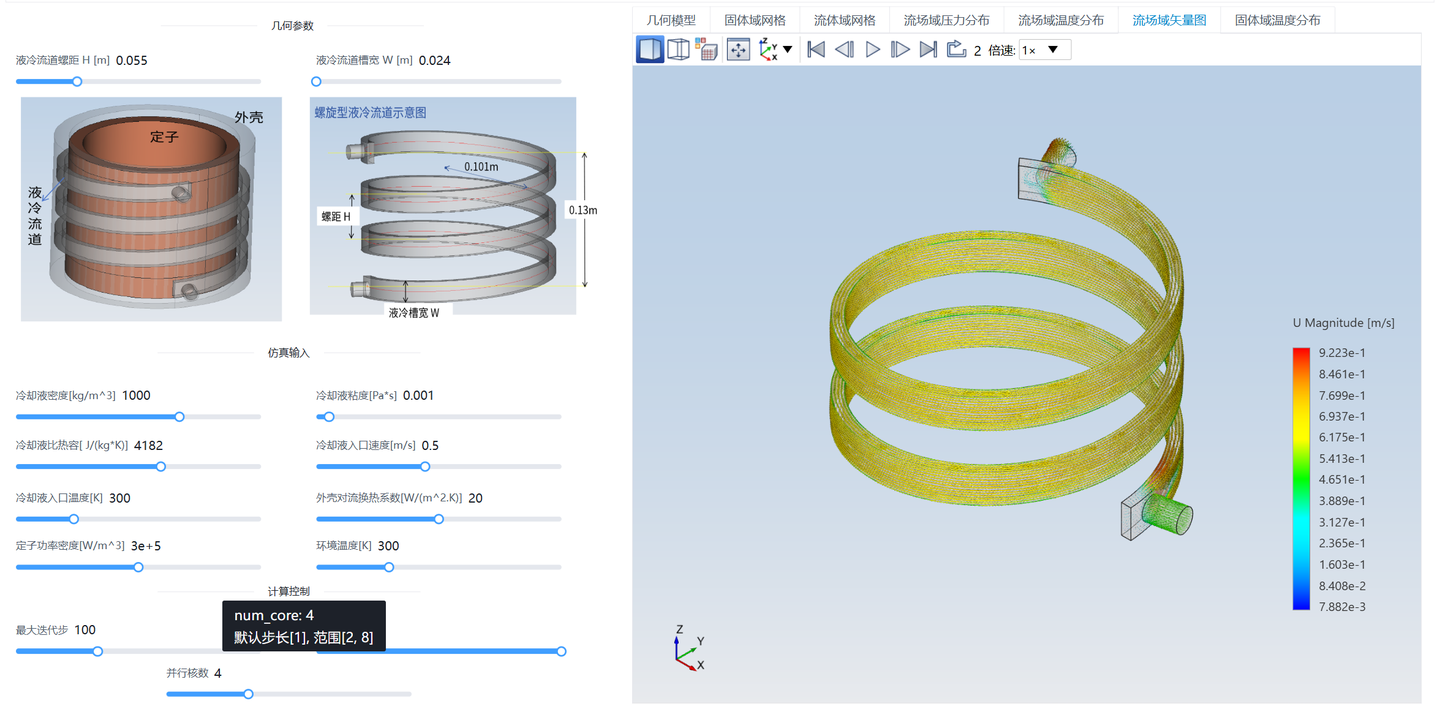Image resolution: width=1440 pixels, height=712 pixels.
Task: Enable surface-with-mesh display mode icon
Action: tap(707, 49)
